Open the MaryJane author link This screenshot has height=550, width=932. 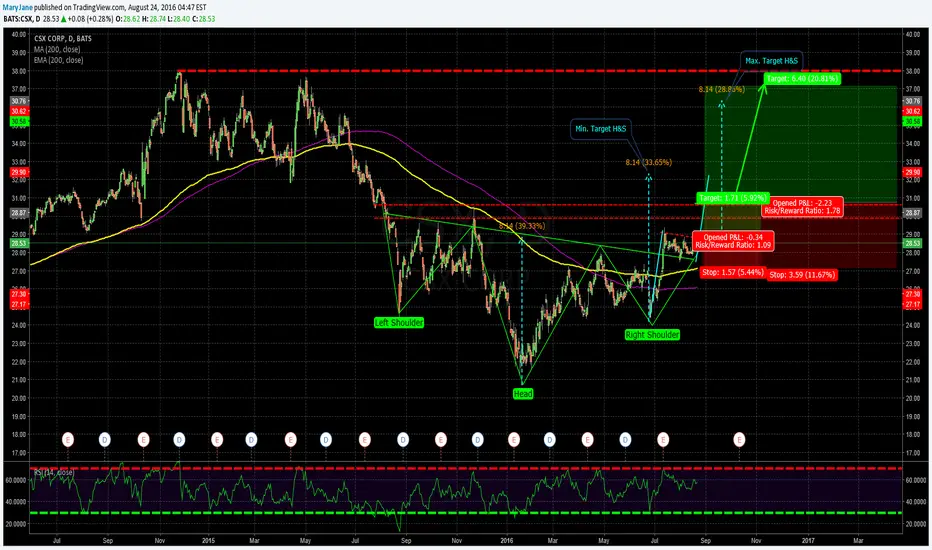17,7
